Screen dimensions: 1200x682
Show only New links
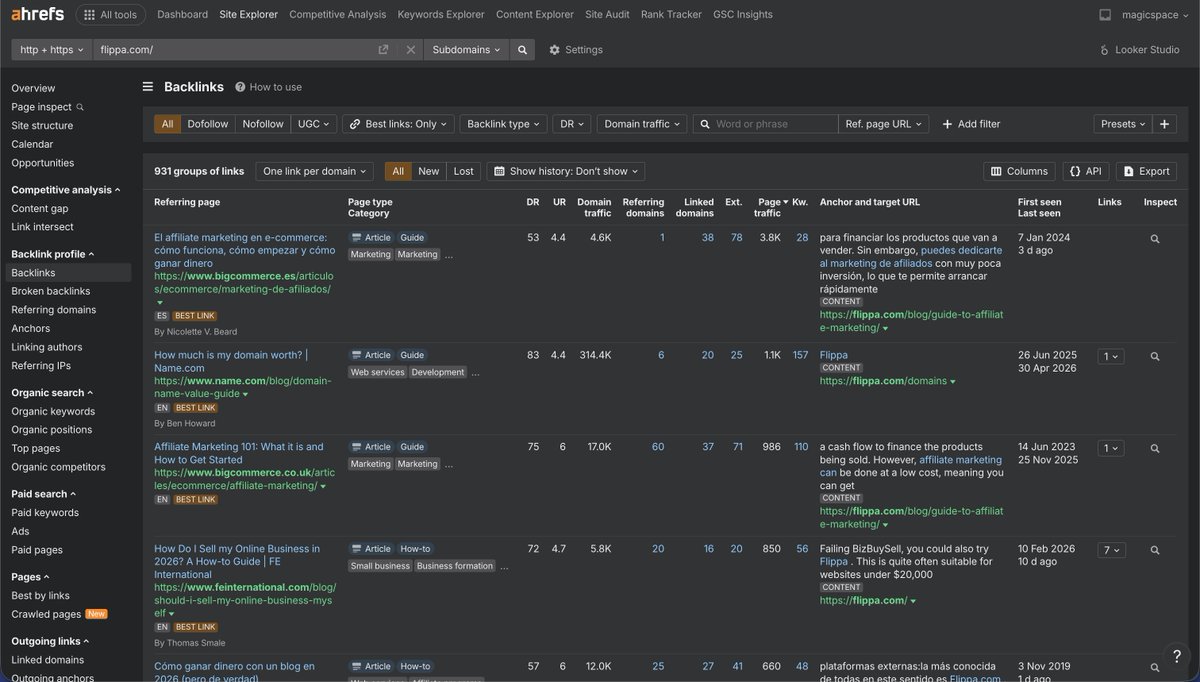pos(428,171)
